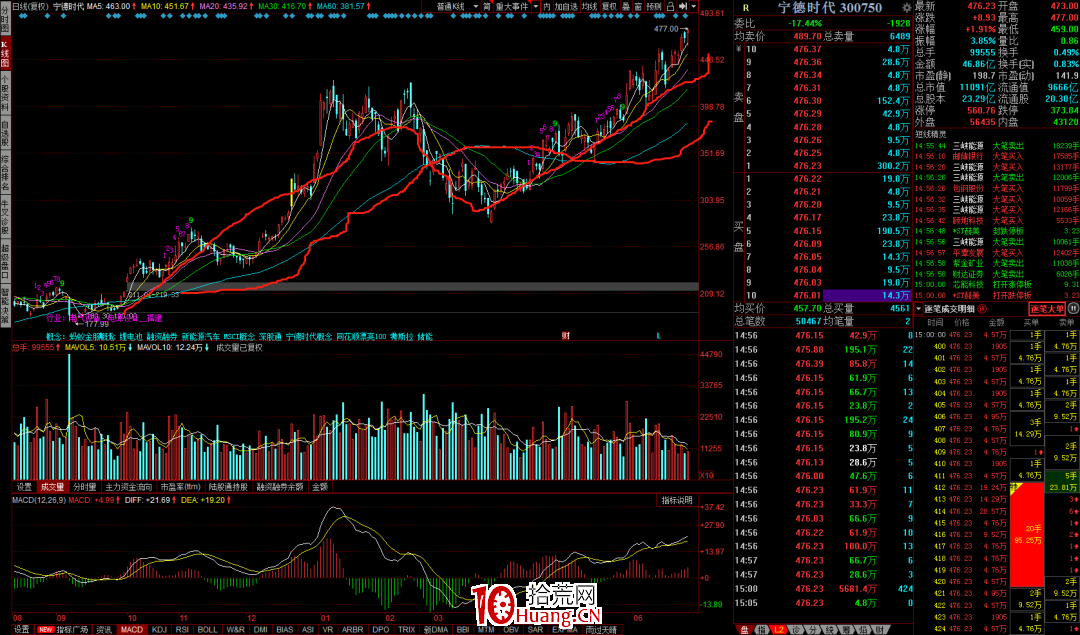This screenshot has width=1080, height=635.
Task: Click the 锂电池 concept link
Action: point(131,337)
